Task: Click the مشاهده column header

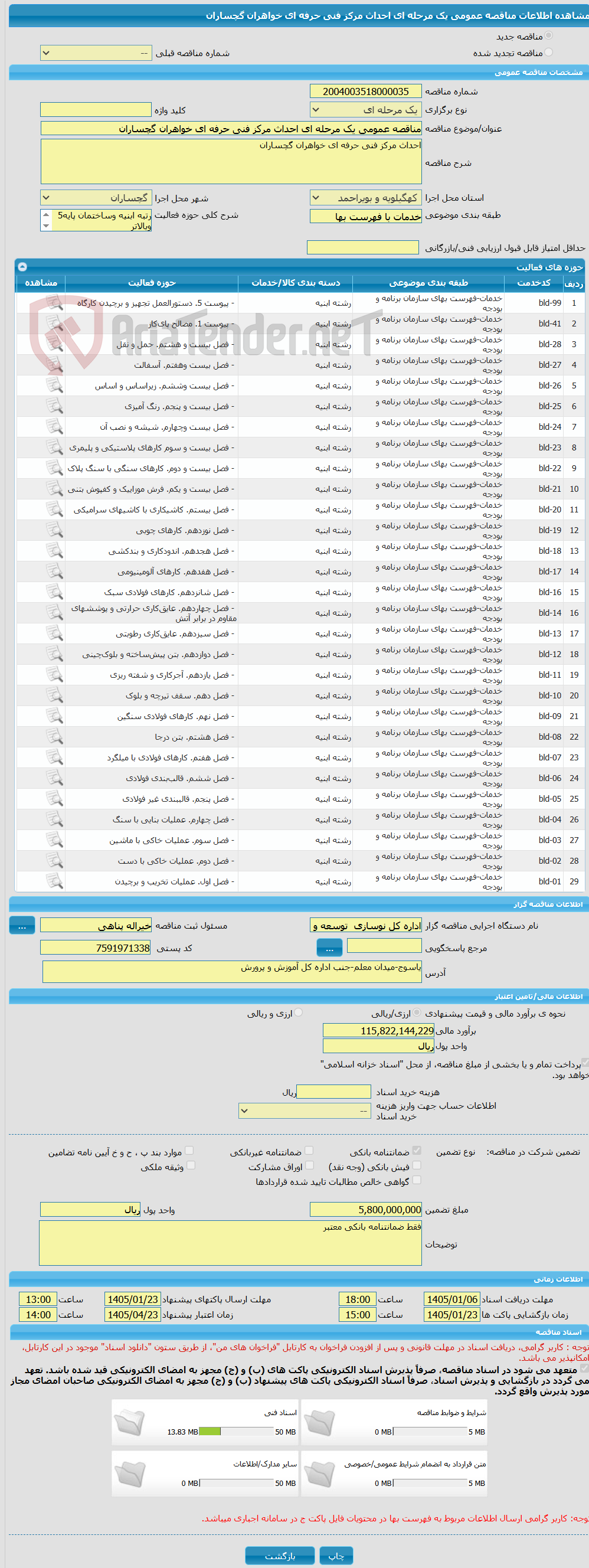Action: [x=41, y=283]
